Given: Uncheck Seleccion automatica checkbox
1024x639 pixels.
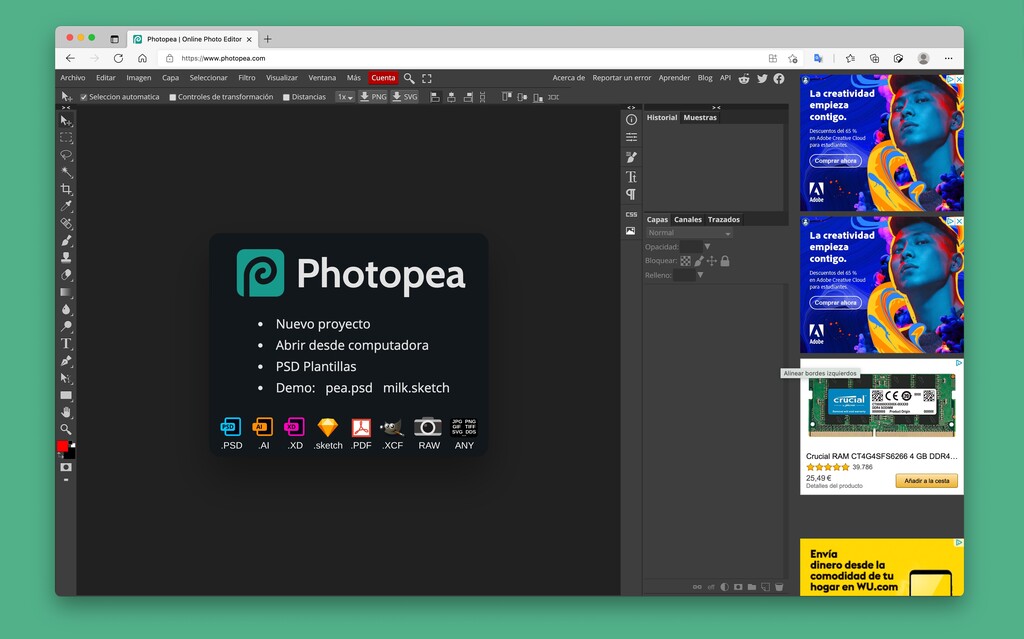Looking at the screenshot, I should click(x=84, y=97).
